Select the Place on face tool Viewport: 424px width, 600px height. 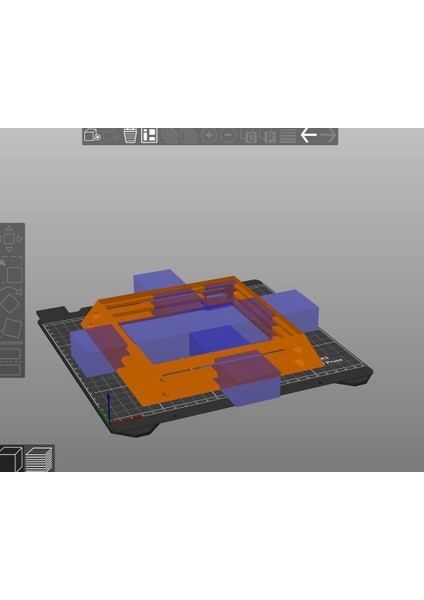12,328
